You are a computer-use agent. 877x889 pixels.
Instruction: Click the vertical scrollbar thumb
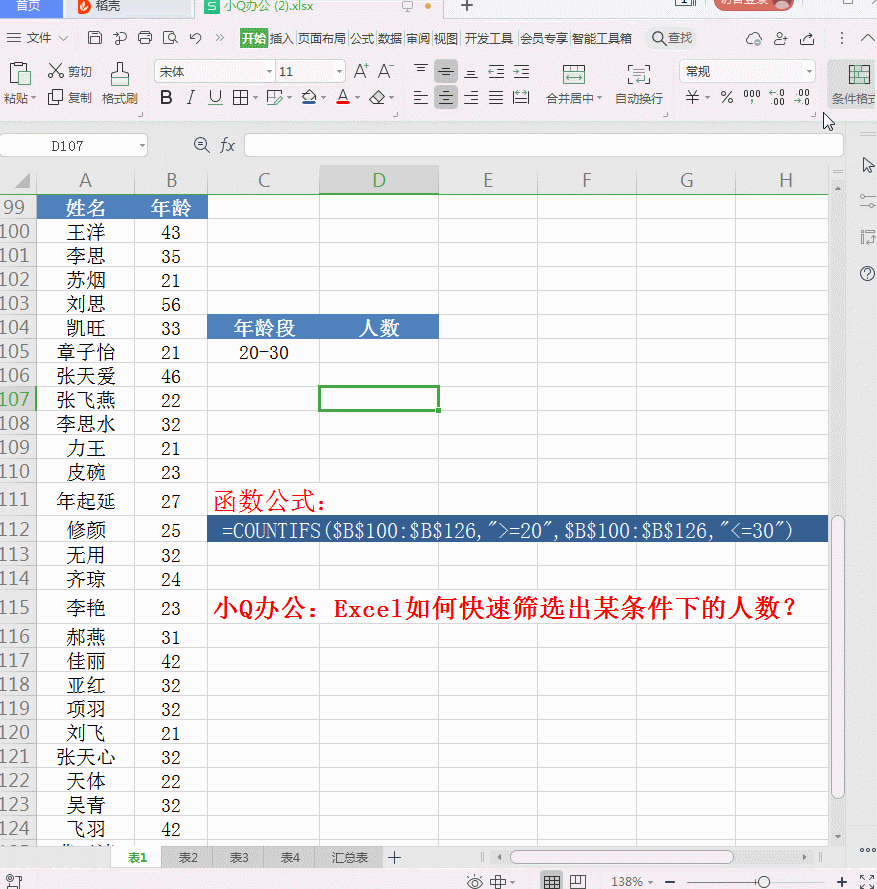pos(838,657)
